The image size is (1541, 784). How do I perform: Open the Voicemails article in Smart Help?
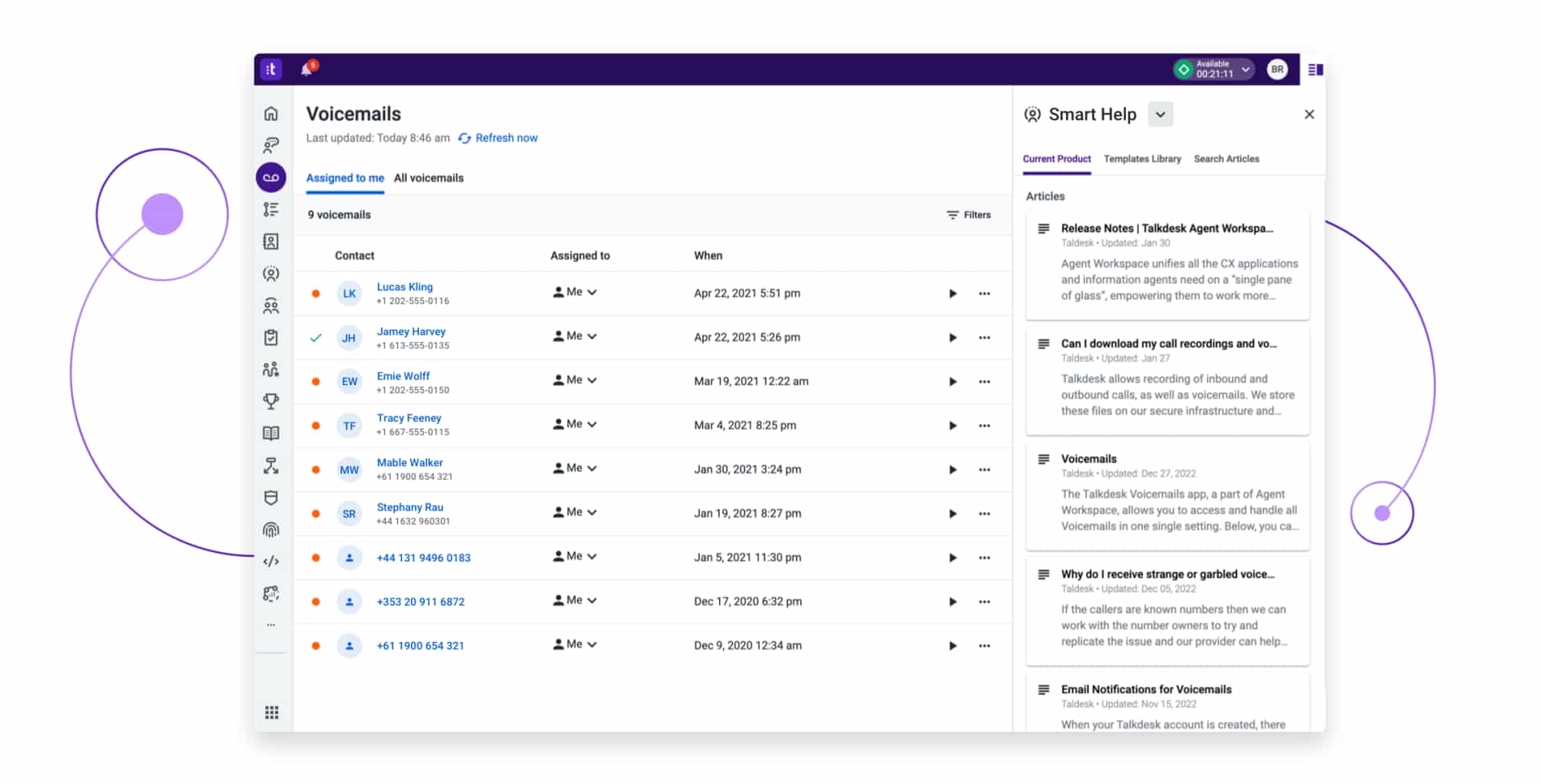point(1088,458)
